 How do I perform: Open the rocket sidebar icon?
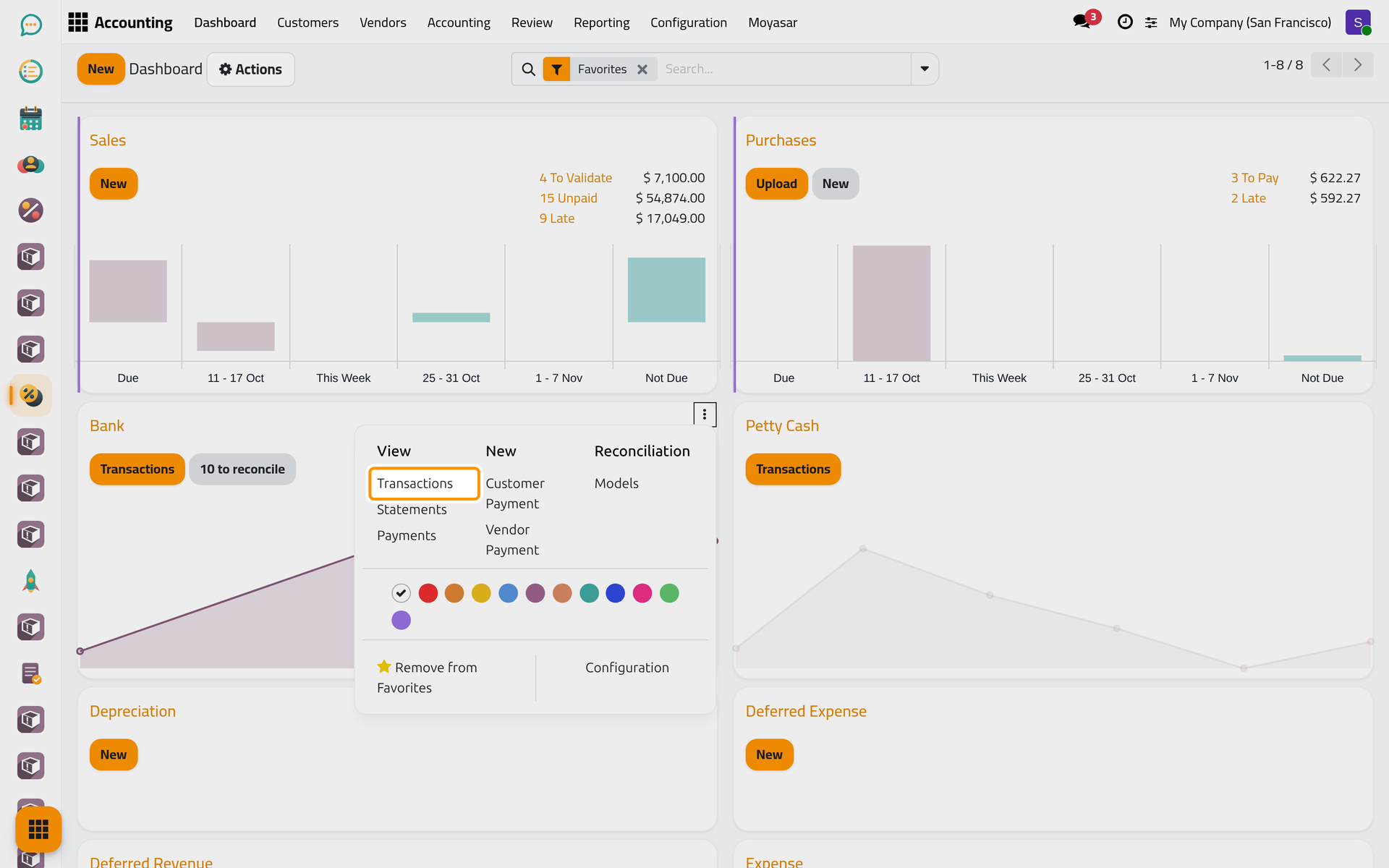(30, 581)
